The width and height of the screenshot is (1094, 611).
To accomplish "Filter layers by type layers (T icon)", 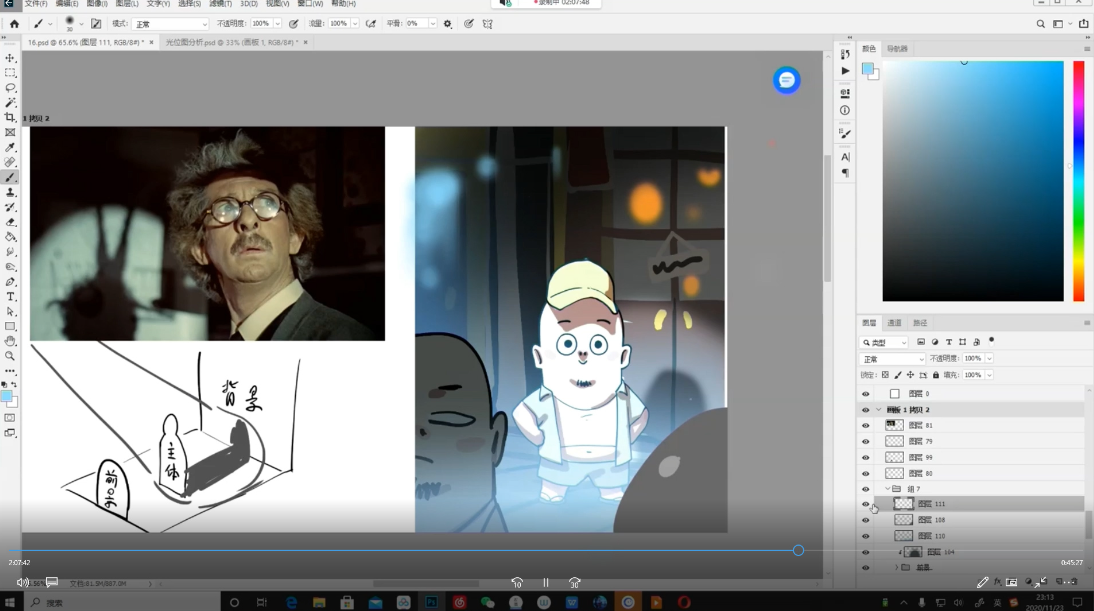I will coord(949,342).
